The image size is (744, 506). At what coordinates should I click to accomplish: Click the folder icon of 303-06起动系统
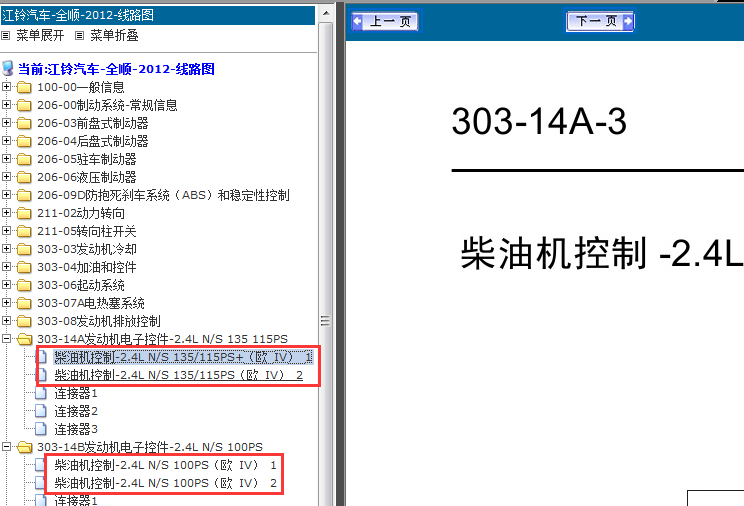pos(24,285)
